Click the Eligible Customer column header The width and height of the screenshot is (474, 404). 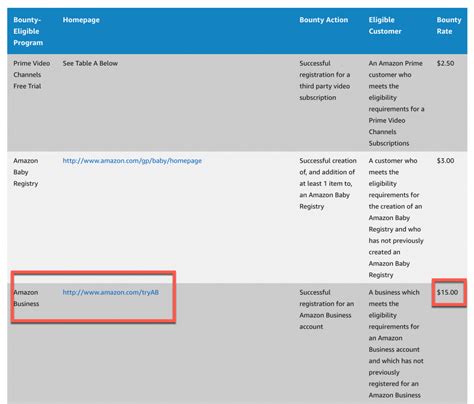[385, 26]
